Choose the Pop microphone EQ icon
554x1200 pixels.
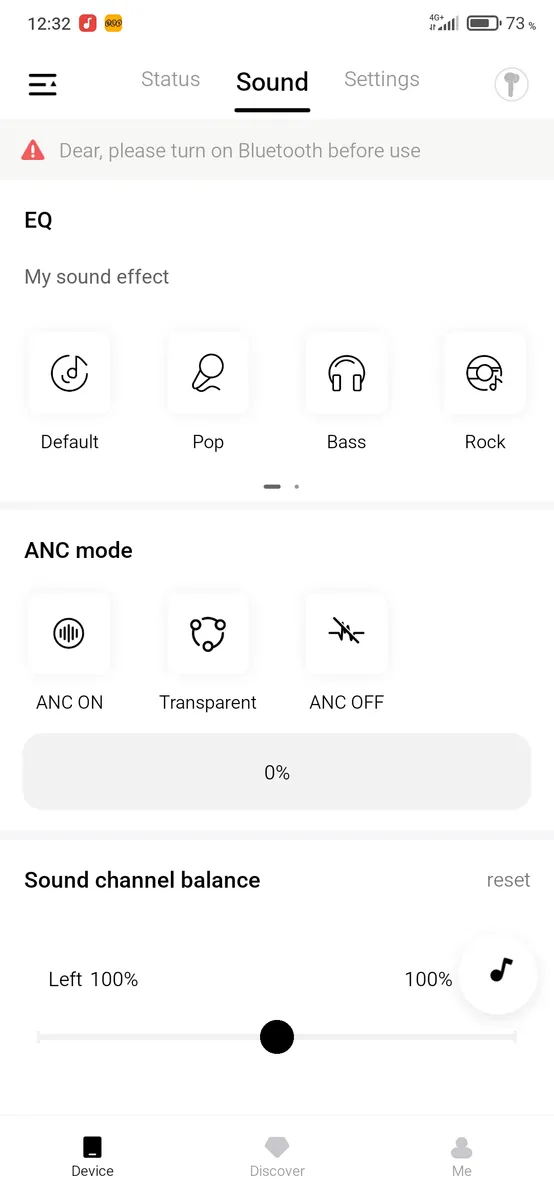[x=208, y=374]
